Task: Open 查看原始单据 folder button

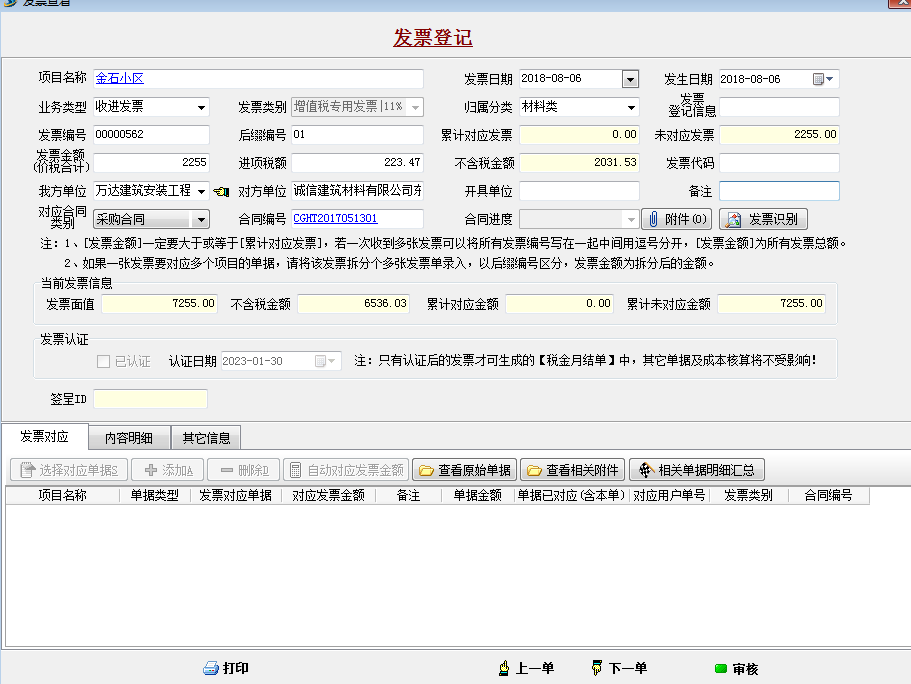Action: pos(465,470)
